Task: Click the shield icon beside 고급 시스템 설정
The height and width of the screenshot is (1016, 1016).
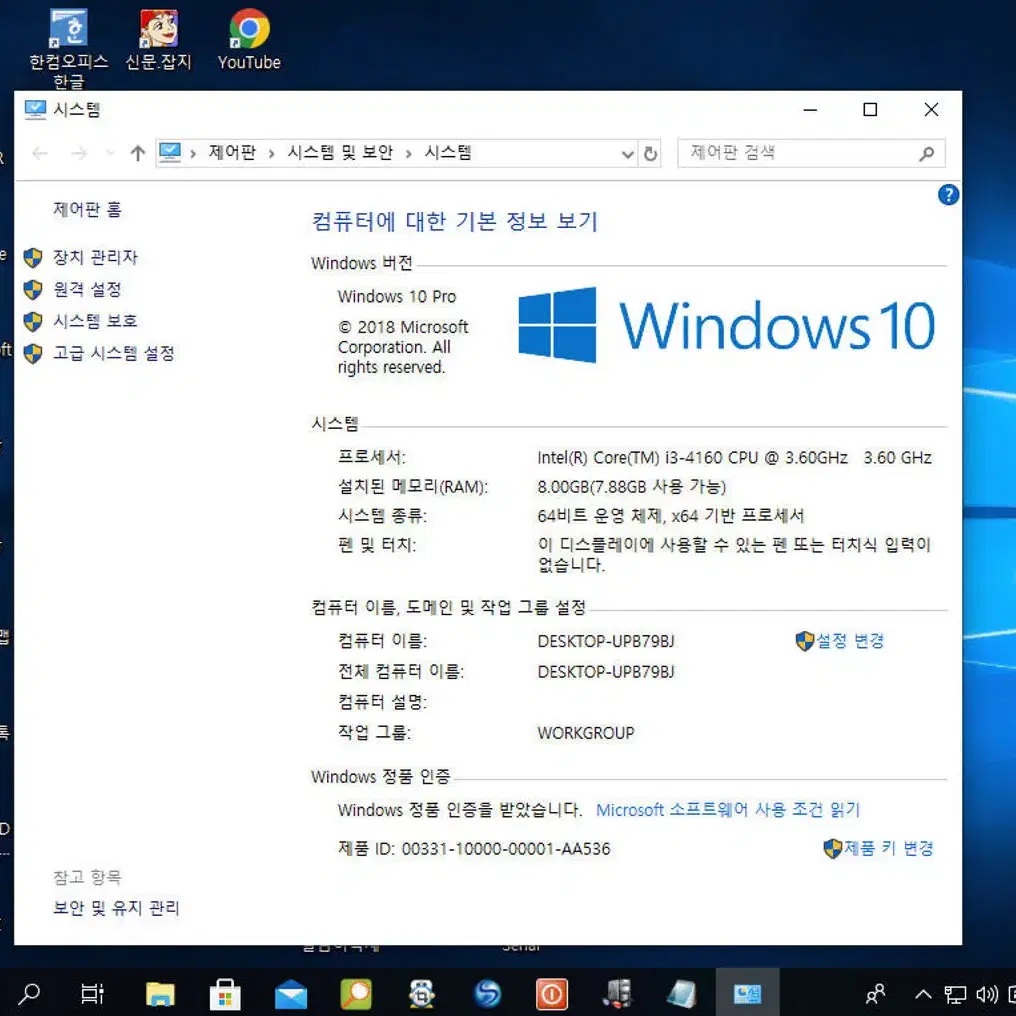Action: click(x=33, y=354)
